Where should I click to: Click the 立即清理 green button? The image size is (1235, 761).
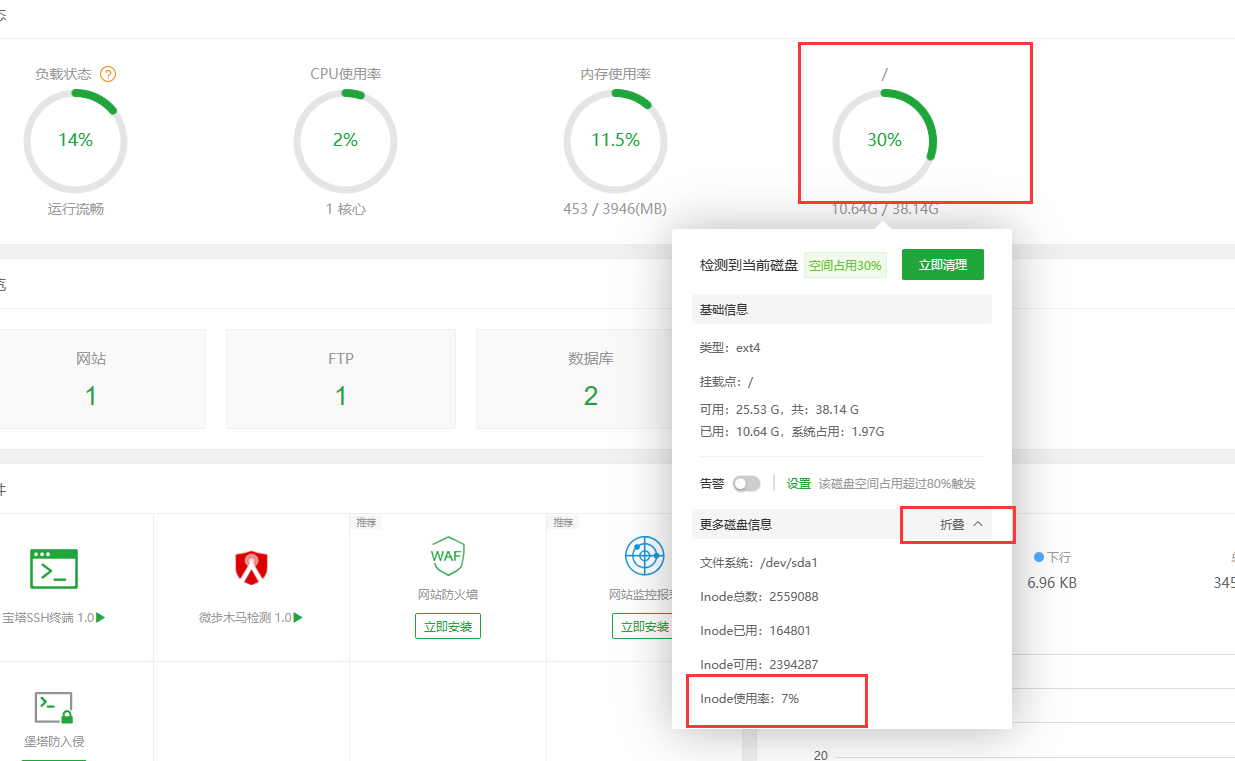[943, 265]
